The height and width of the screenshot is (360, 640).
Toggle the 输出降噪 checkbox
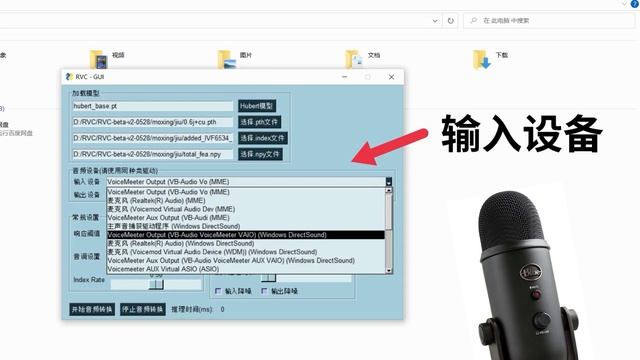tap(264, 291)
